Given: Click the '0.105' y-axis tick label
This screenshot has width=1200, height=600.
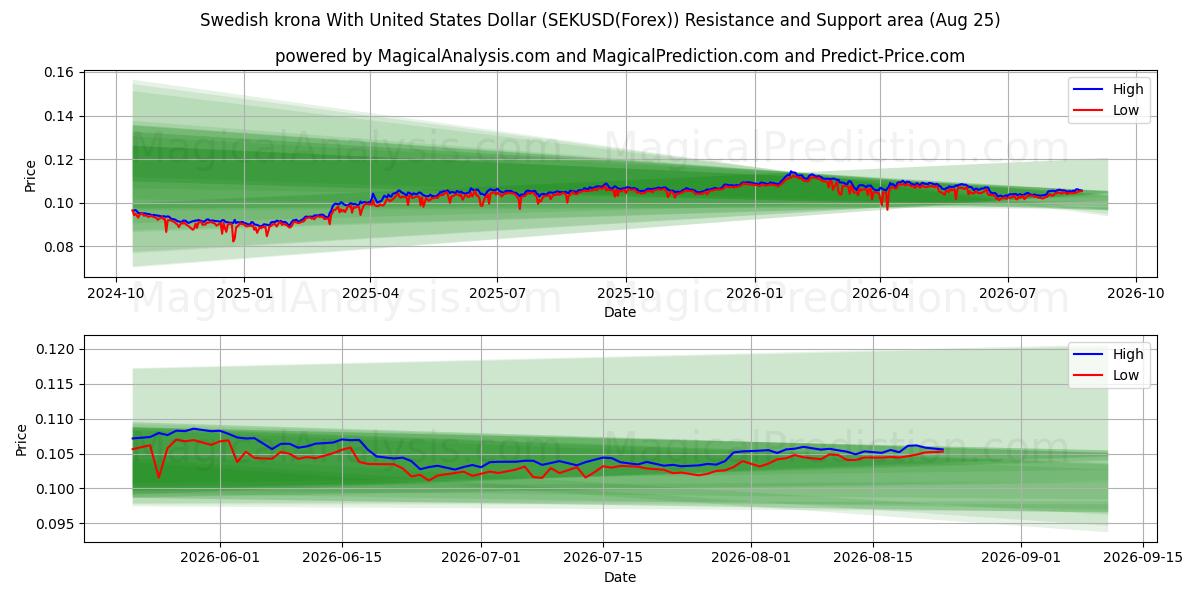Looking at the screenshot, I should [x=56, y=454].
